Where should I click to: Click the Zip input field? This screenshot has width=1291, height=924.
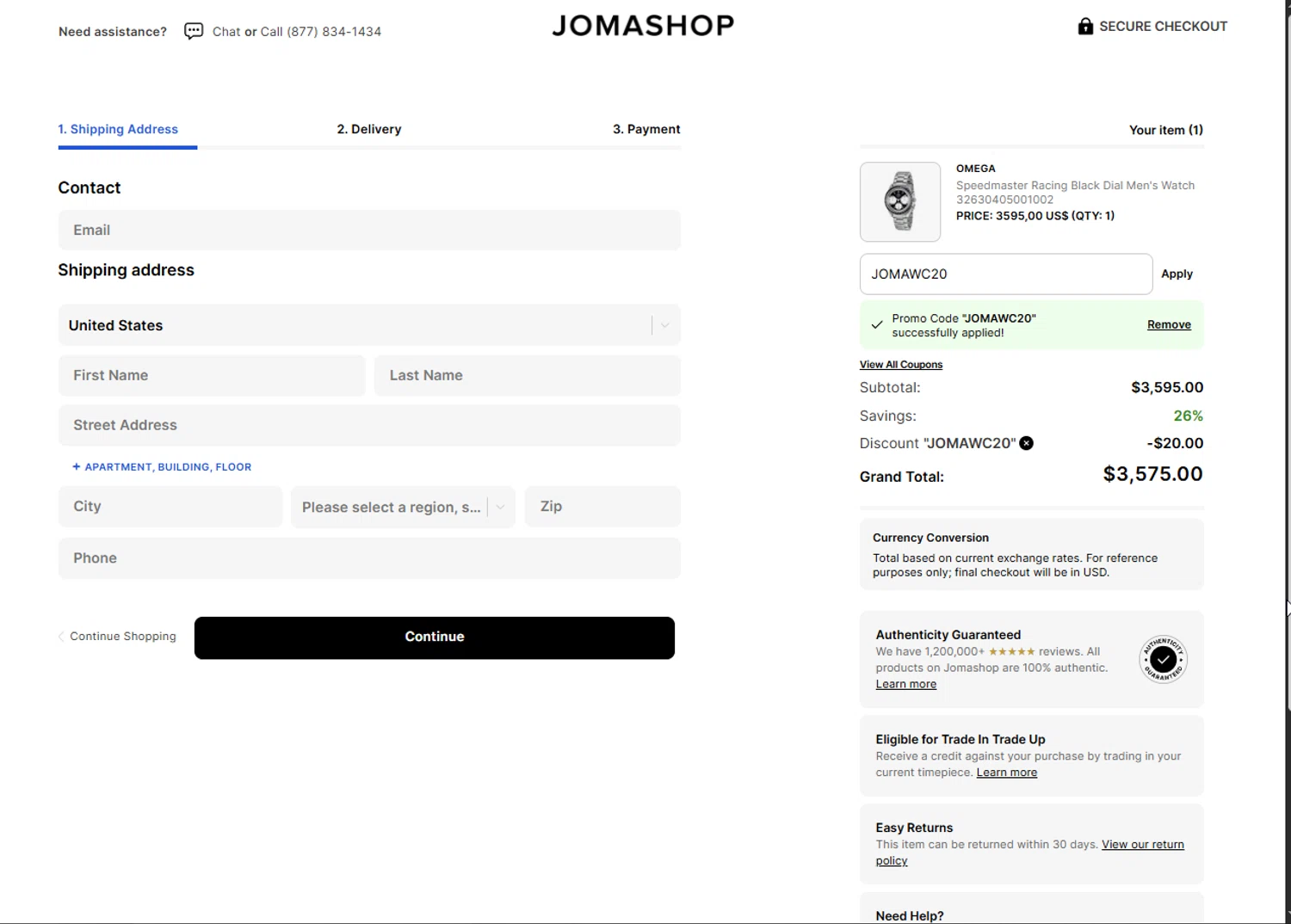(602, 507)
